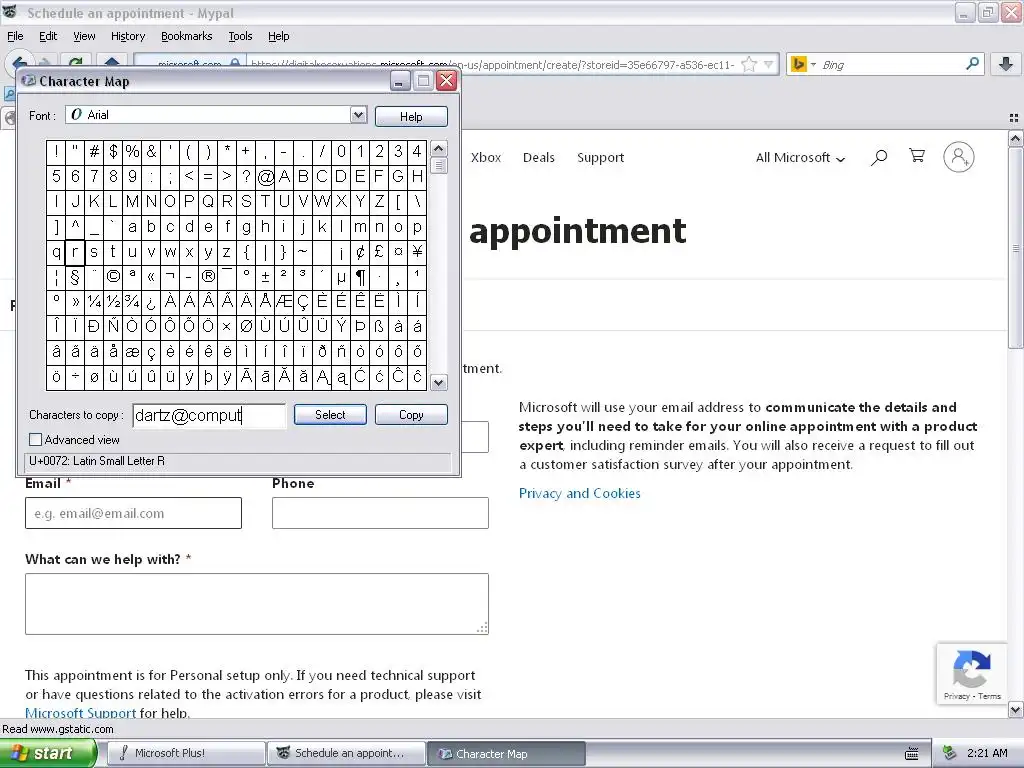
Task: Select the plus-minus ± character
Action: pyautogui.click(x=265, y=277)
